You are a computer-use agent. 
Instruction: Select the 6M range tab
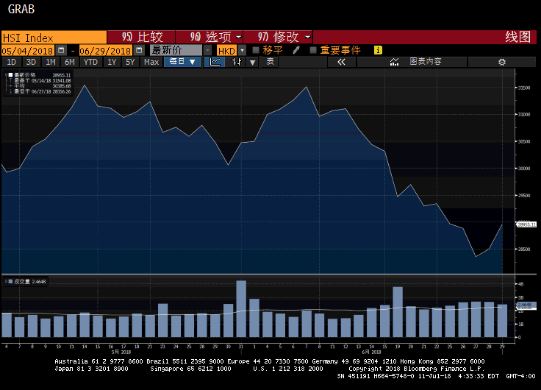pos(70,62)
